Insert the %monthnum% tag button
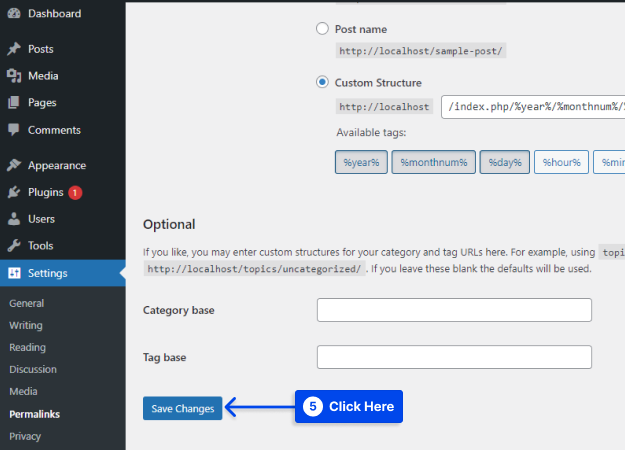 (434, 162)
